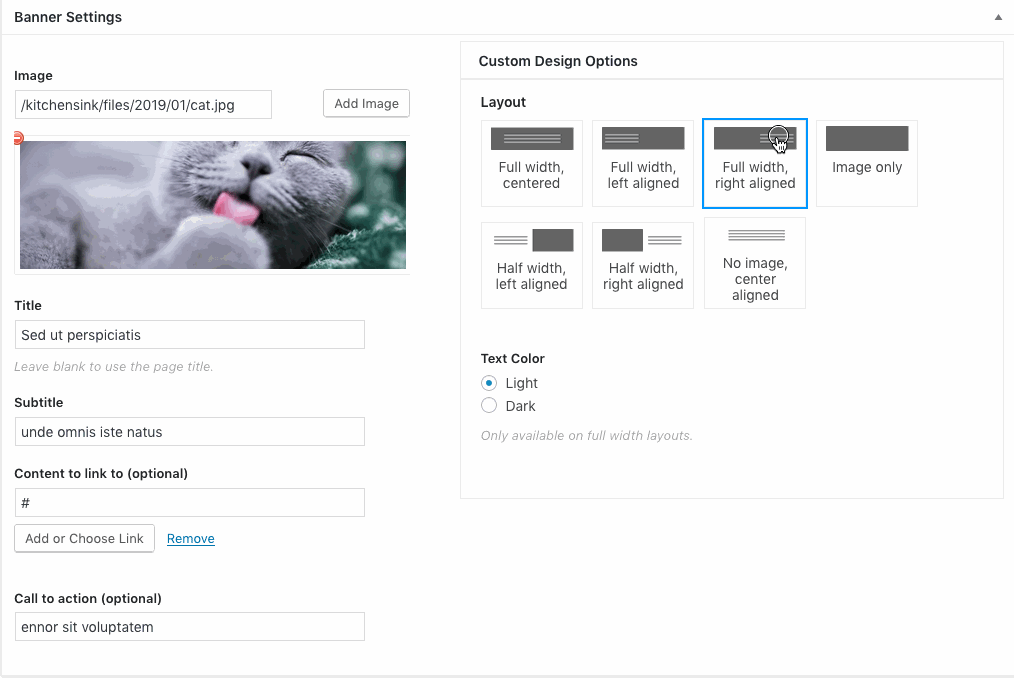Viewport: 1014px width, 678px height.
Task: Select the Full width, centered layout icon
Action: tap(531, 163)
